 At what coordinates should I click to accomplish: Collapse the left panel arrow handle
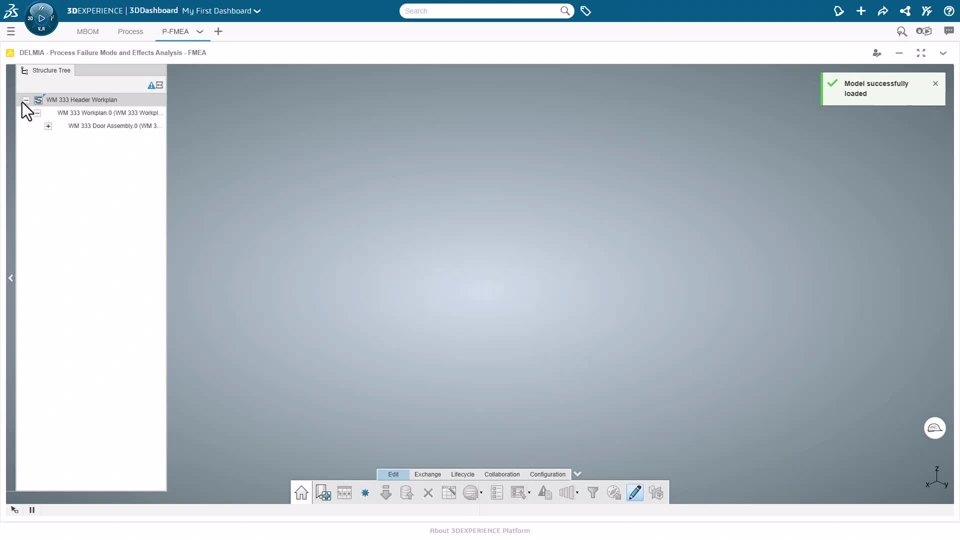pos(10,278)
